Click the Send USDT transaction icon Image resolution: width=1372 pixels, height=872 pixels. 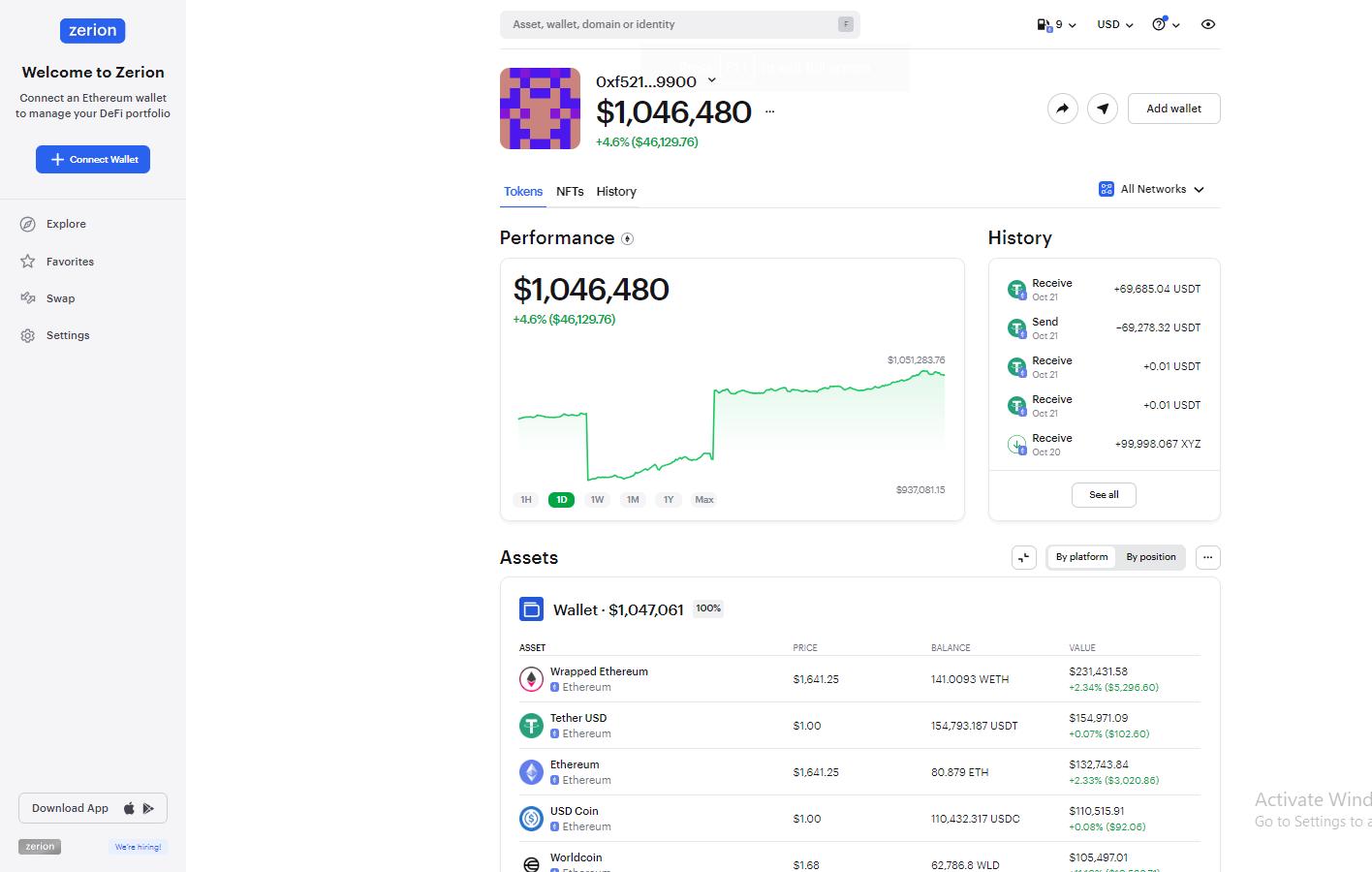(x=1016, y=328)
